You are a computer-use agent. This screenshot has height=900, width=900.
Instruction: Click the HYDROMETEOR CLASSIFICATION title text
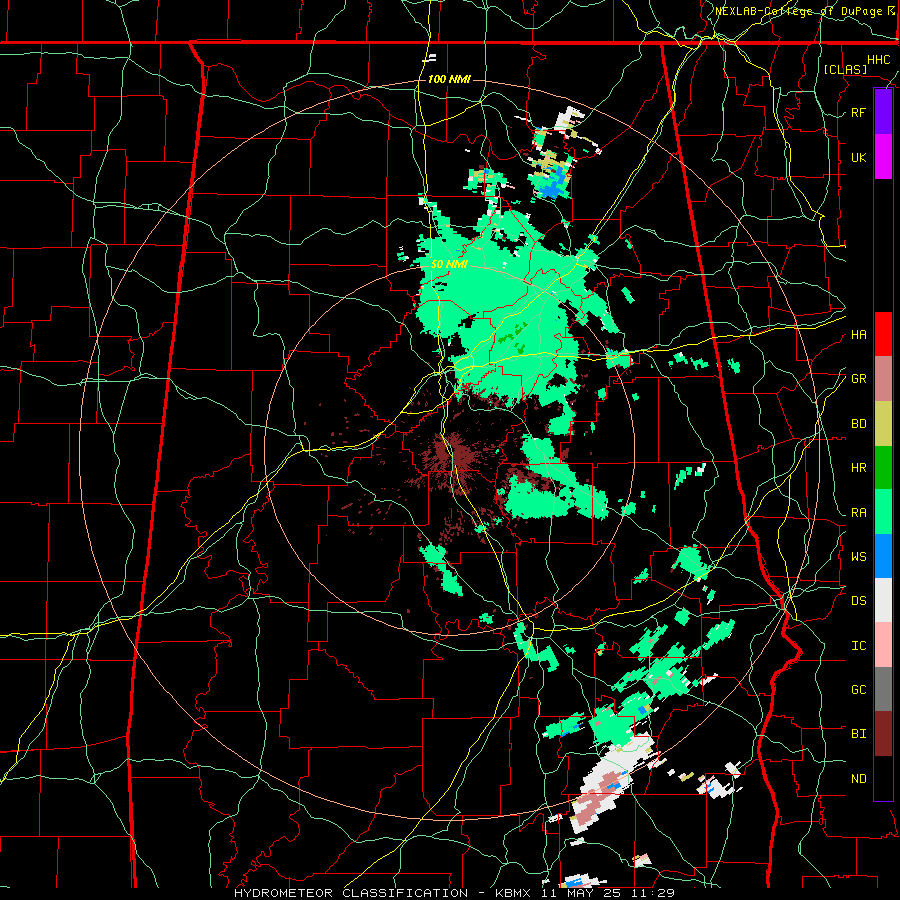(351, 893)
